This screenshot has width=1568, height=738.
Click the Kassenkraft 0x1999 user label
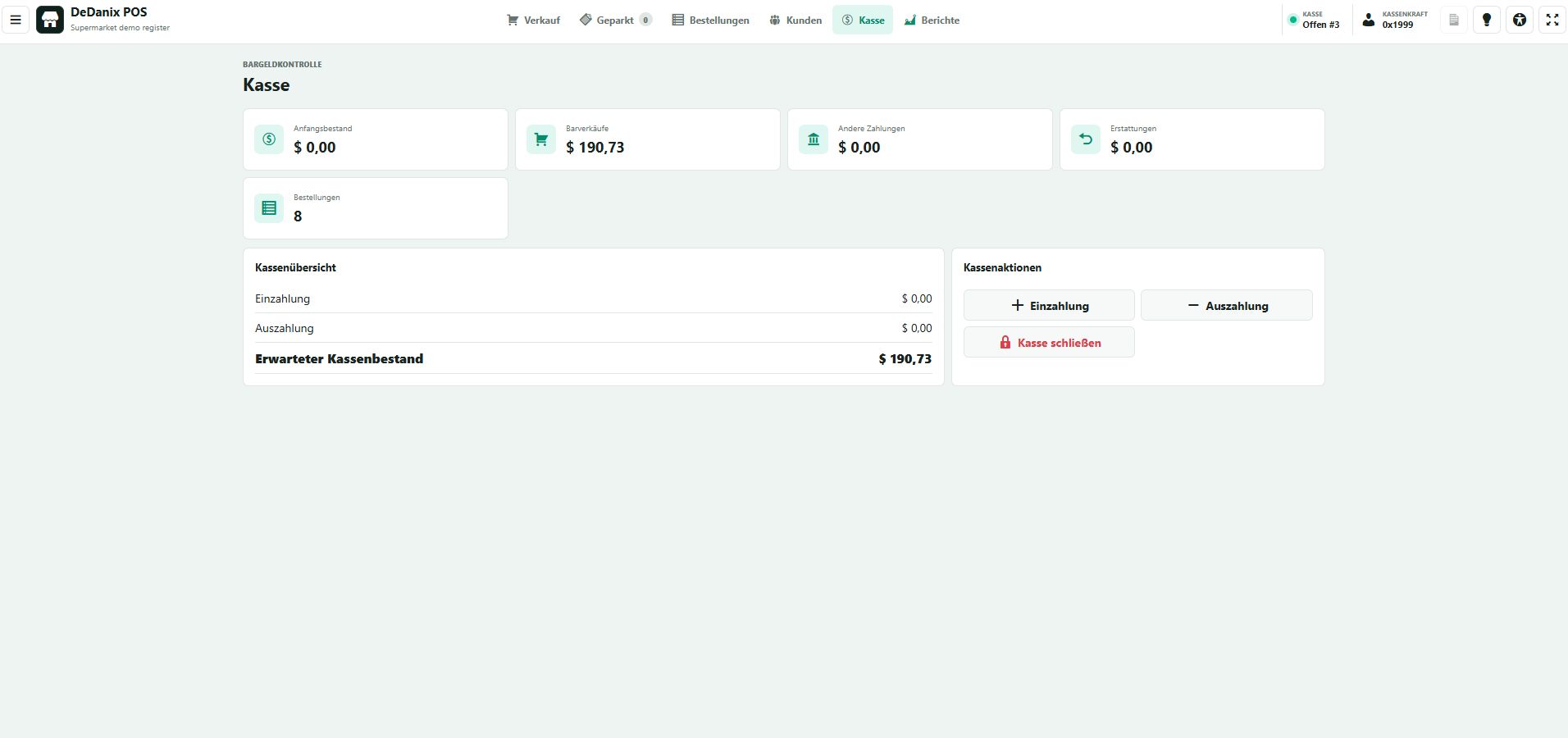click(1405, 20)
